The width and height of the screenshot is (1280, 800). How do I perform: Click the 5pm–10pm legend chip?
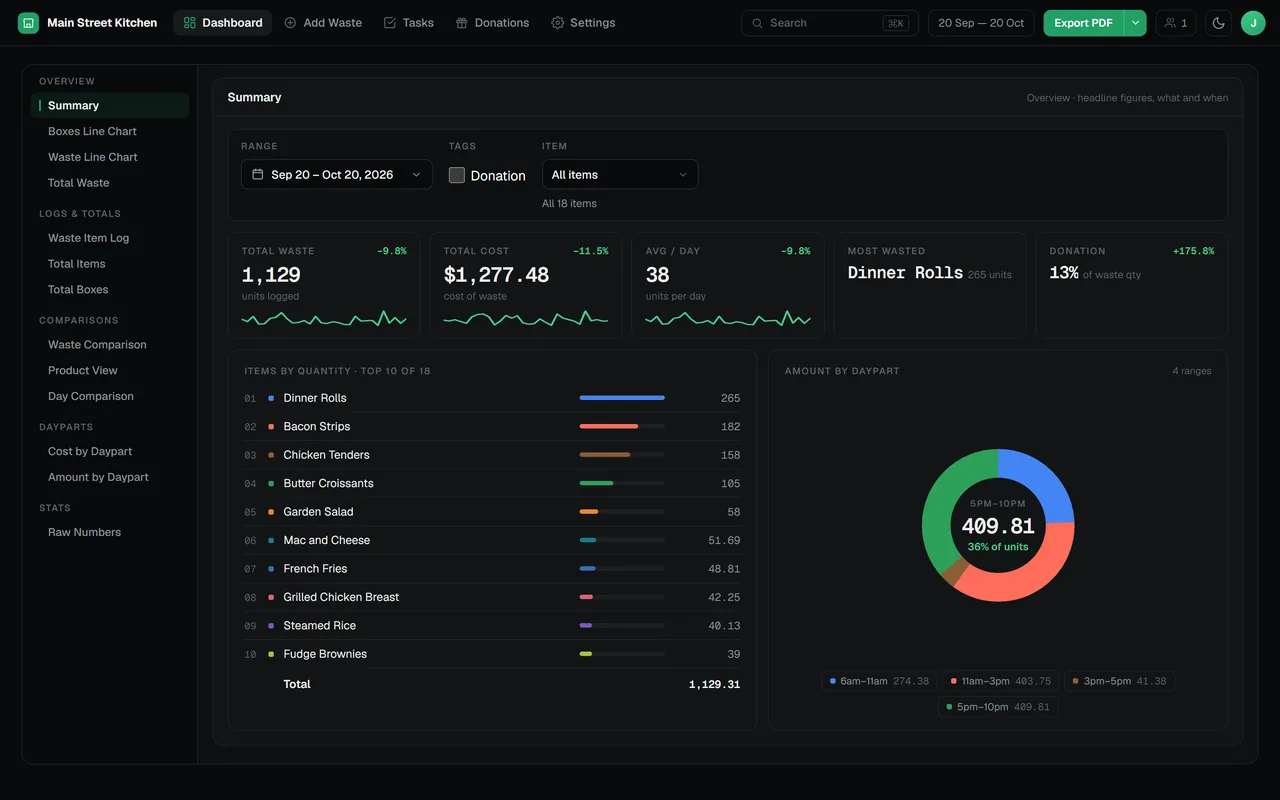point(998,707)
